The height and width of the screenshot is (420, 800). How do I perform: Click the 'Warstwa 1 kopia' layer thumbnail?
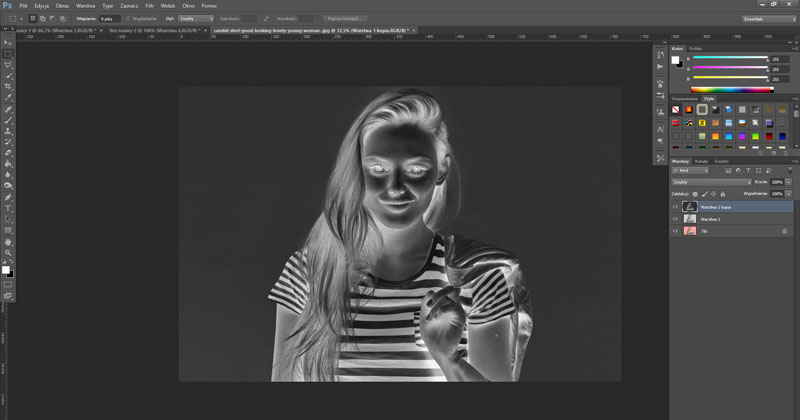[x=689, y=206]
